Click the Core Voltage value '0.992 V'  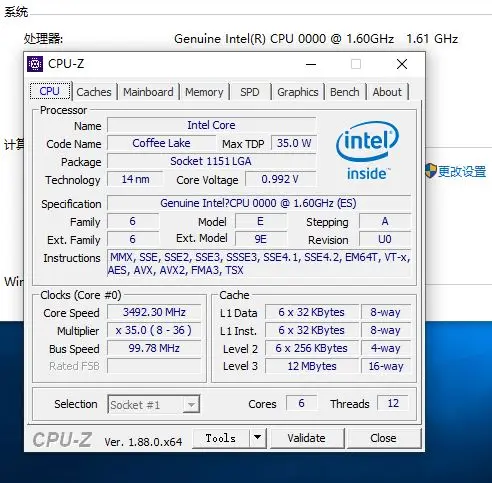(x=280, y=179)
